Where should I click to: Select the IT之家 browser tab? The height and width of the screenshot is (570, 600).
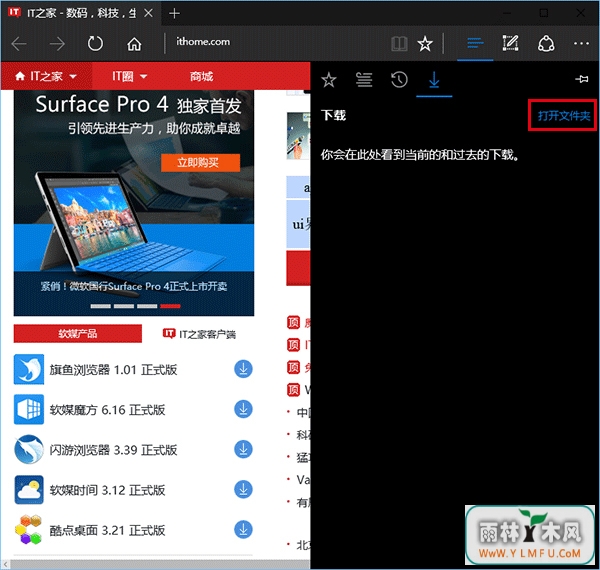(x=81, y=13)
